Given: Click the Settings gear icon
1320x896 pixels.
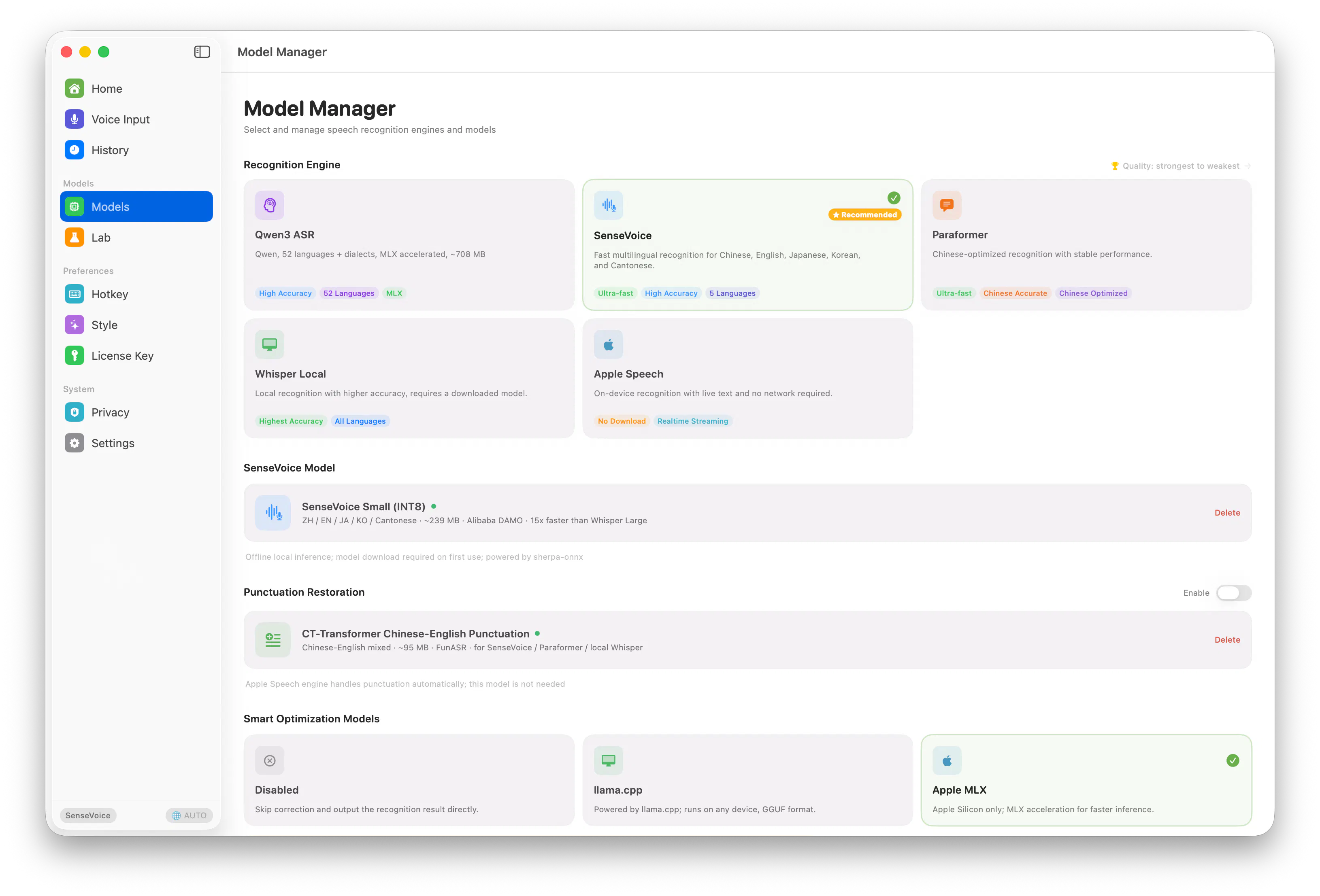Looking at the screenshot, I should pos(75,443).
